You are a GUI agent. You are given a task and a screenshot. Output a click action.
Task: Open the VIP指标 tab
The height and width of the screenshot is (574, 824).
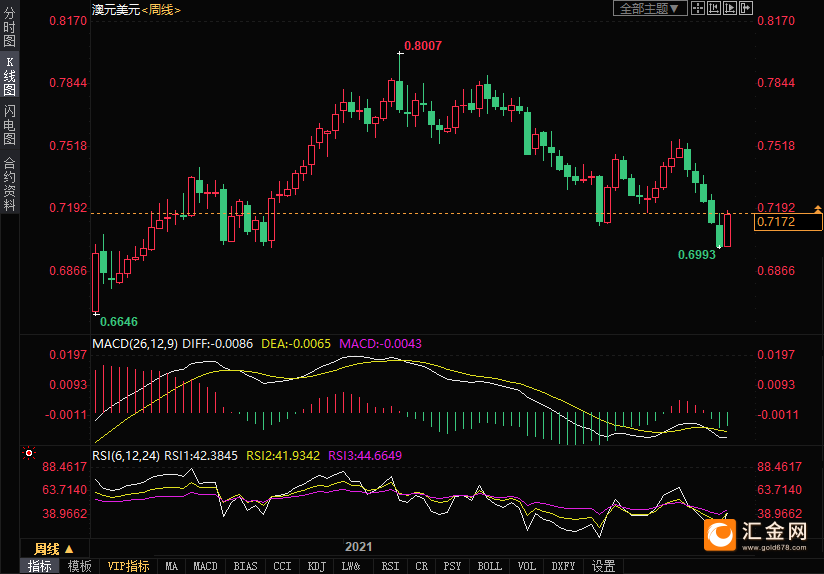[128, 566]
